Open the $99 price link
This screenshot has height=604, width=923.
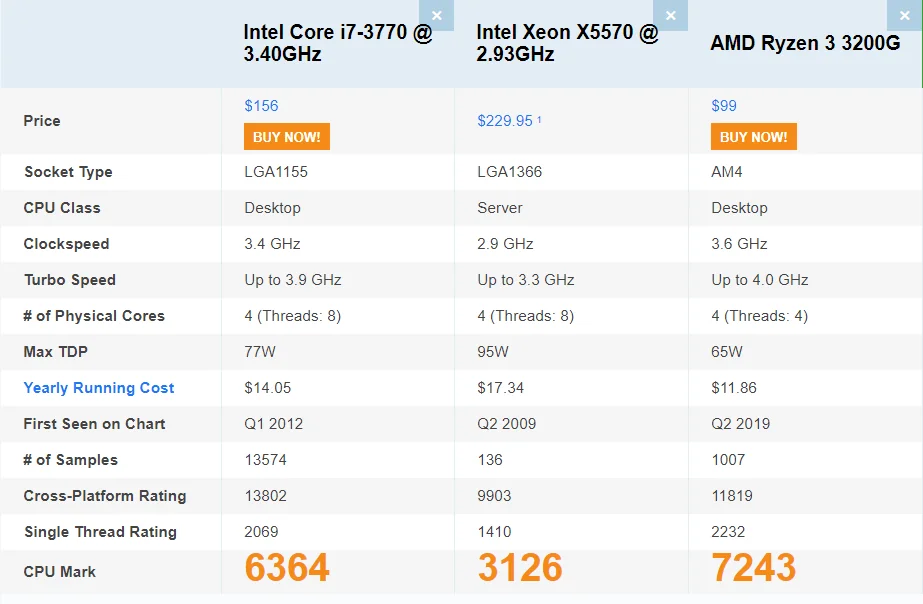click(724, 106)
